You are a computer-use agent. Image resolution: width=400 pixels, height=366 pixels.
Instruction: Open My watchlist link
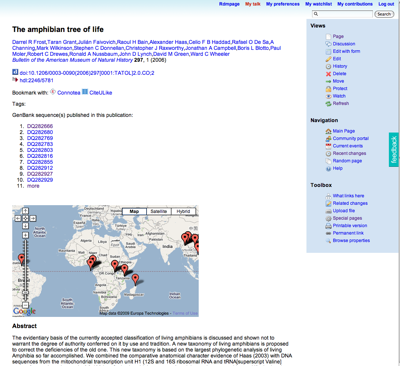318,4
